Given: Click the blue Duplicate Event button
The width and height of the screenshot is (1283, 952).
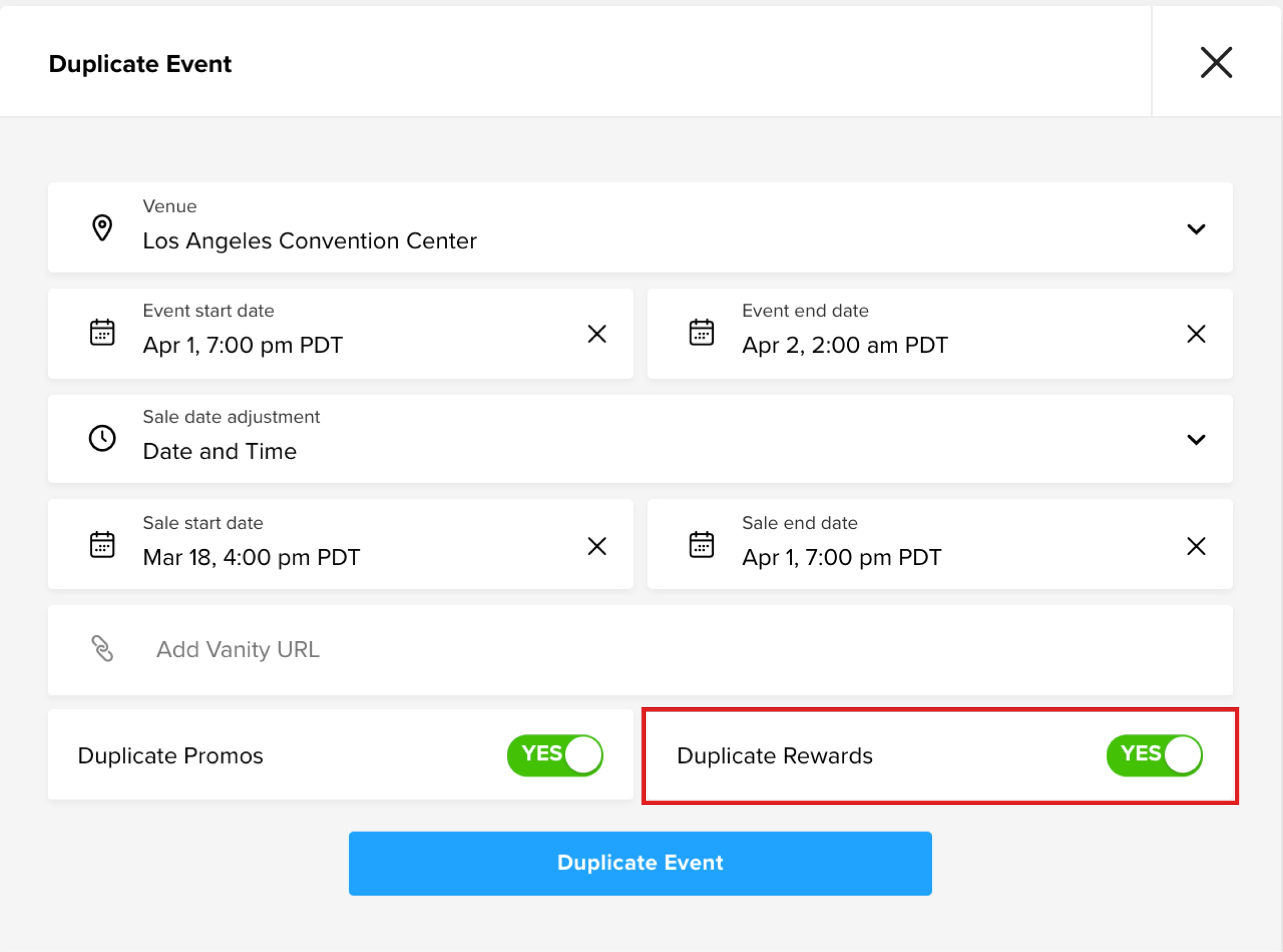Looking at the screenshot, I should coord(640,863).
